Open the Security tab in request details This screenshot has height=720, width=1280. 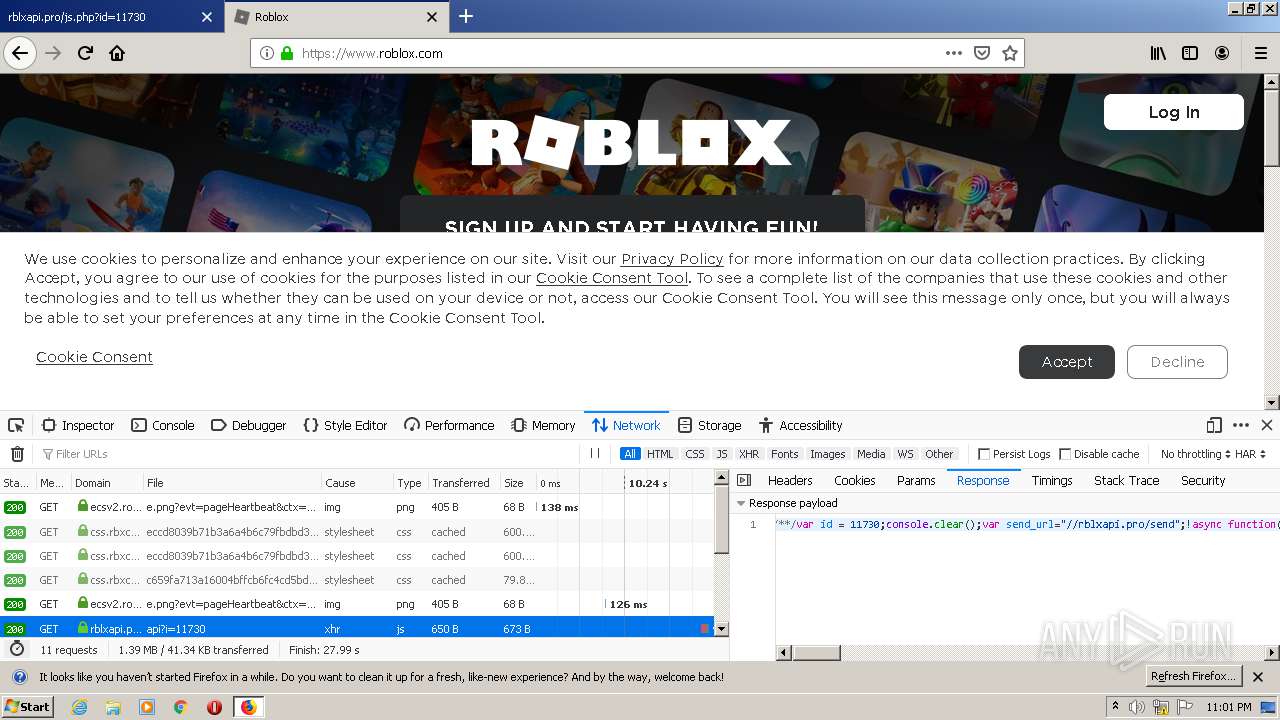click(x=1203, y=481)
